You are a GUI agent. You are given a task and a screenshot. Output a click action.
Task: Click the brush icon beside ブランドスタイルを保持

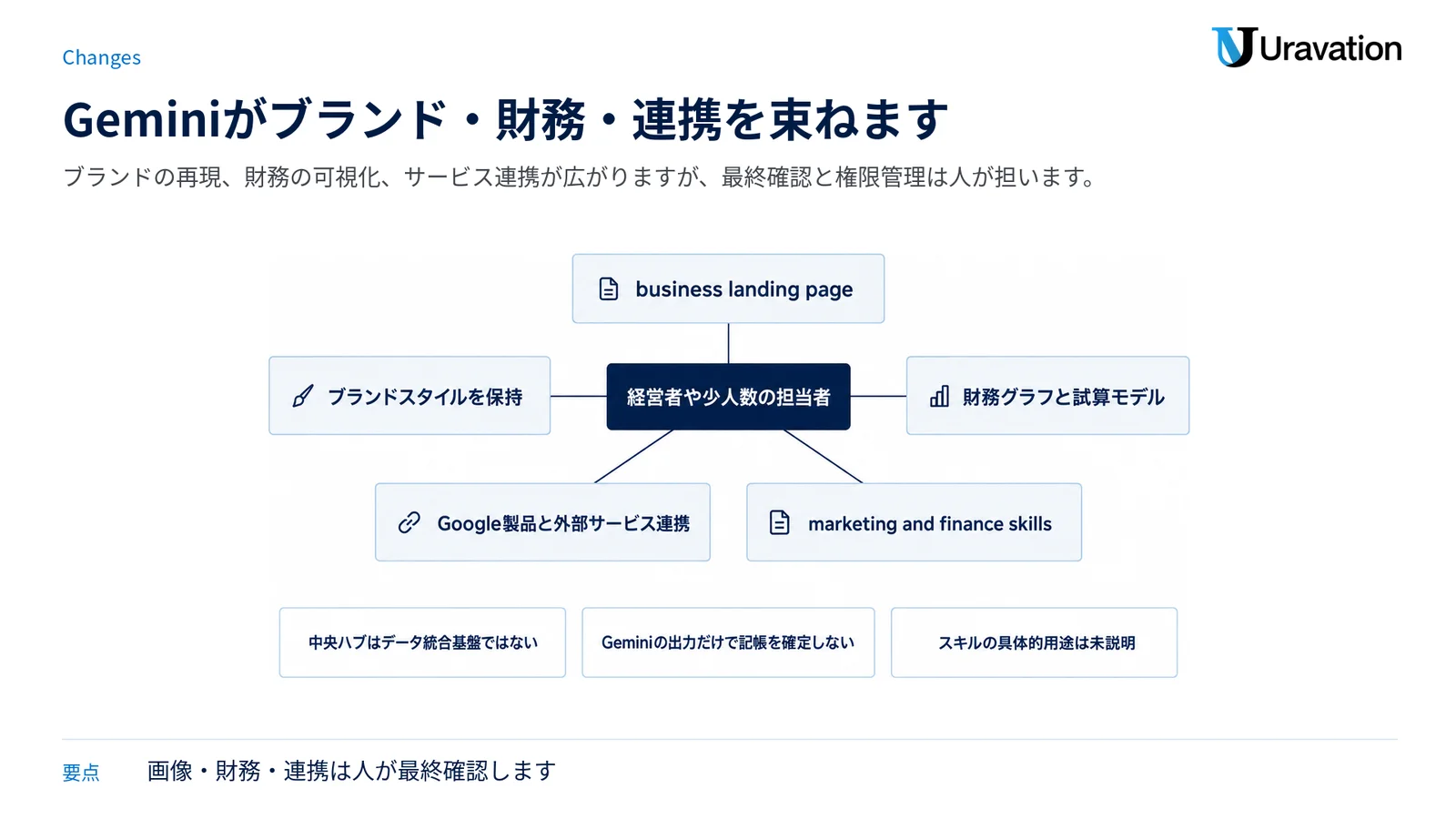[302, 396]
